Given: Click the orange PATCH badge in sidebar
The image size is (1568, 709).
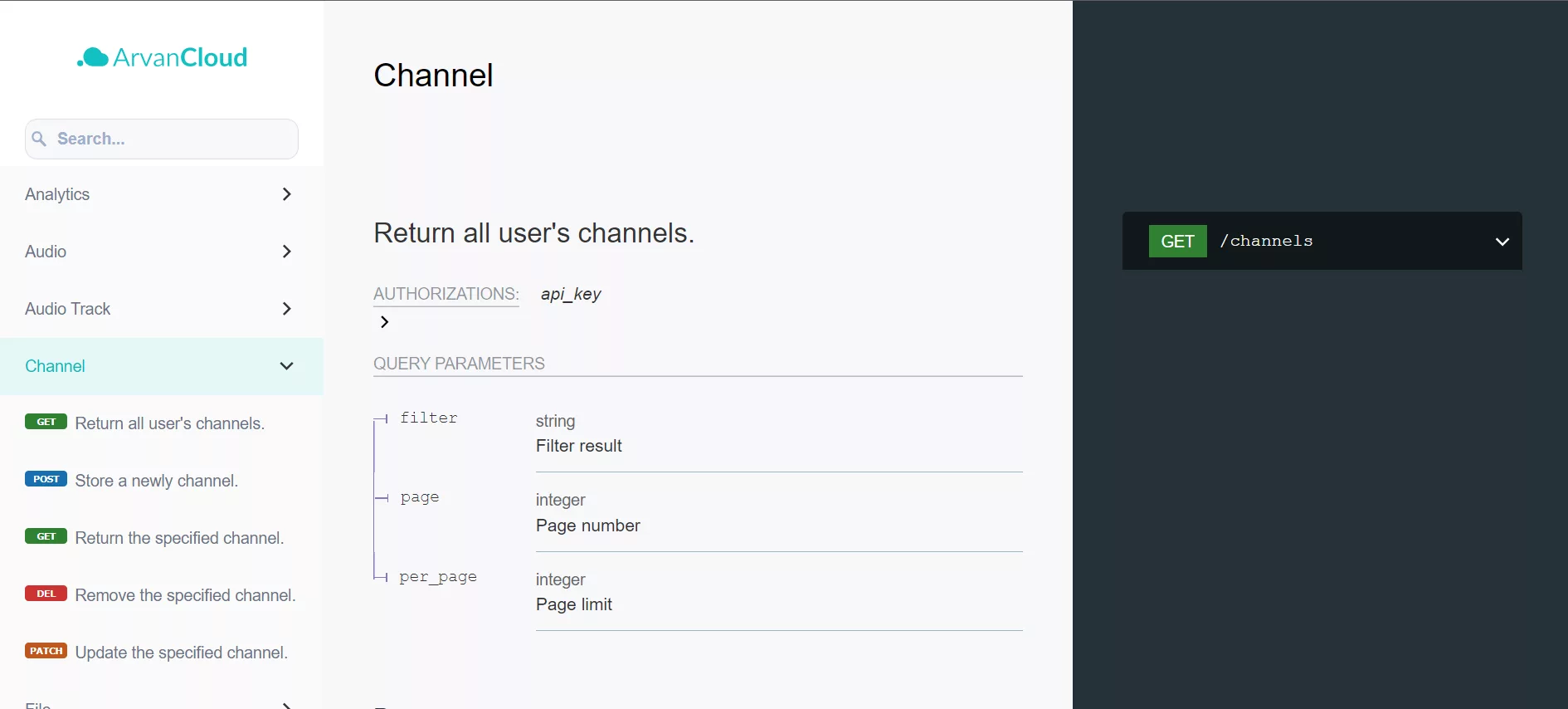Looking at the screenshot, I should click(46, 651).
